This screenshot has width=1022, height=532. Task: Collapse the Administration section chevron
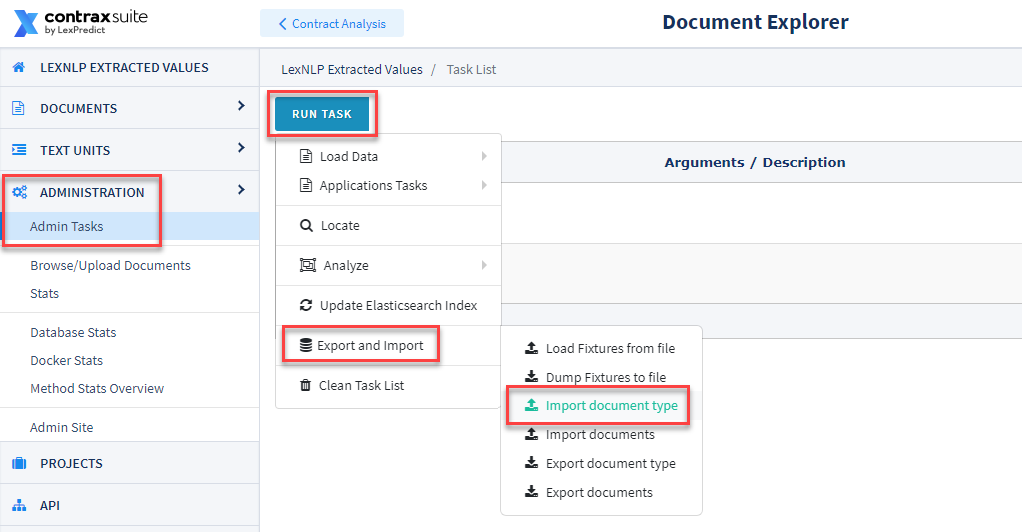coord(241,190)
